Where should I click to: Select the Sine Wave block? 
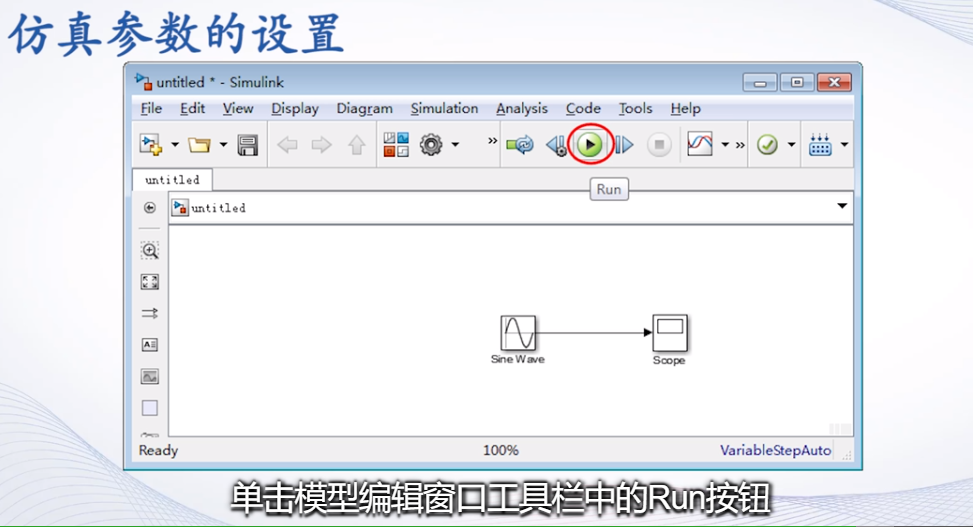point(518,333)
